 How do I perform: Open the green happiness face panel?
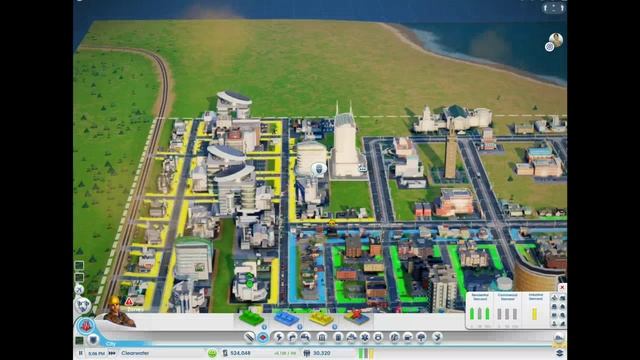(212, 353)
